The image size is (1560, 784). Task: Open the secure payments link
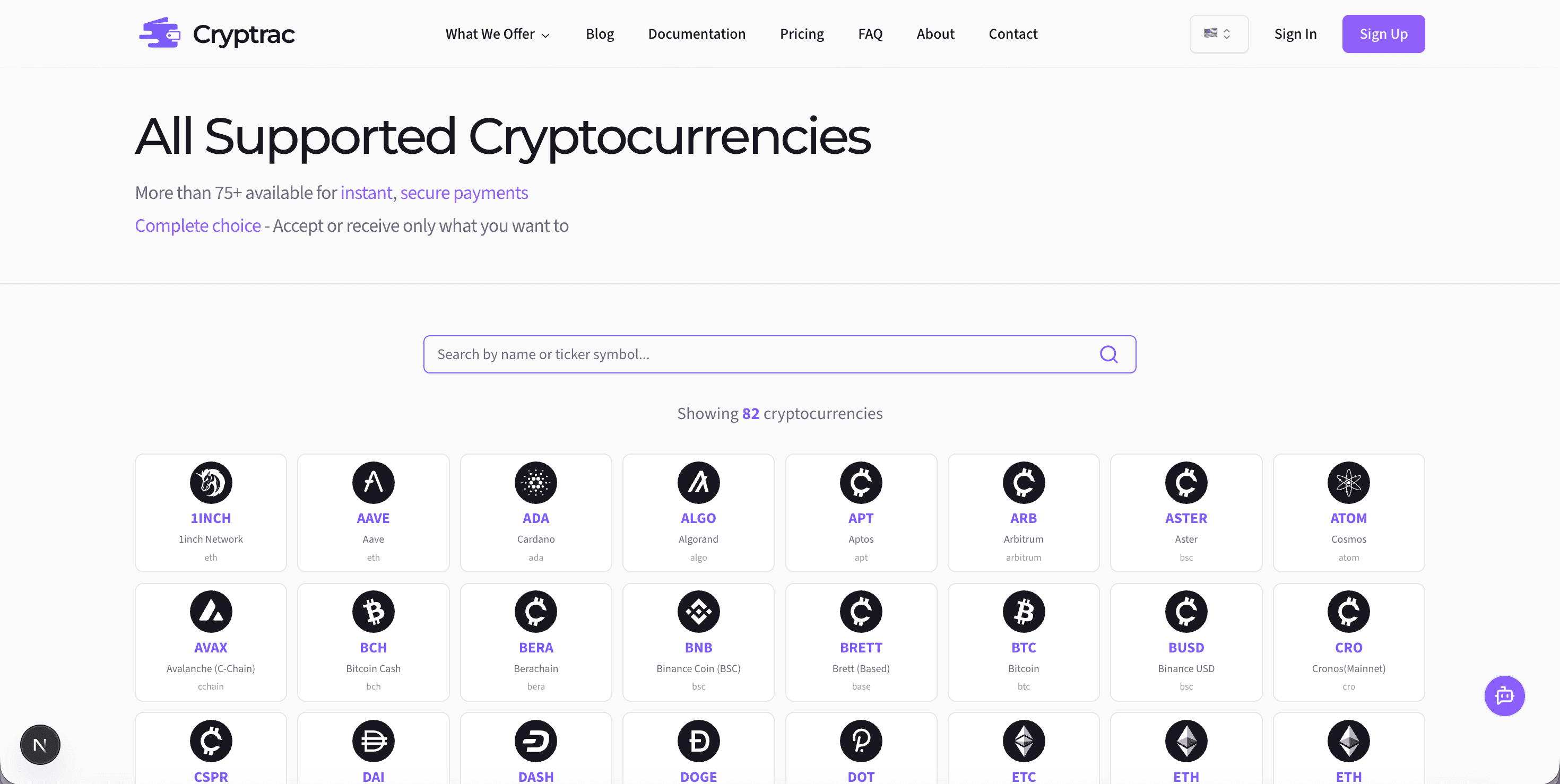pyautogui.click(x=464, y=193)
